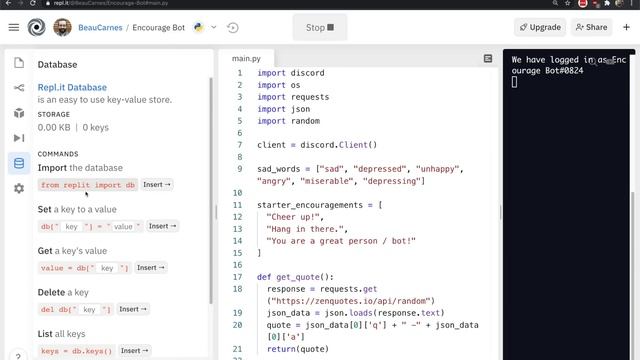Open the Settings gear in sidebar
This screenshot has height=360, width=640.
pyautogui.click(x=19, y=188)
